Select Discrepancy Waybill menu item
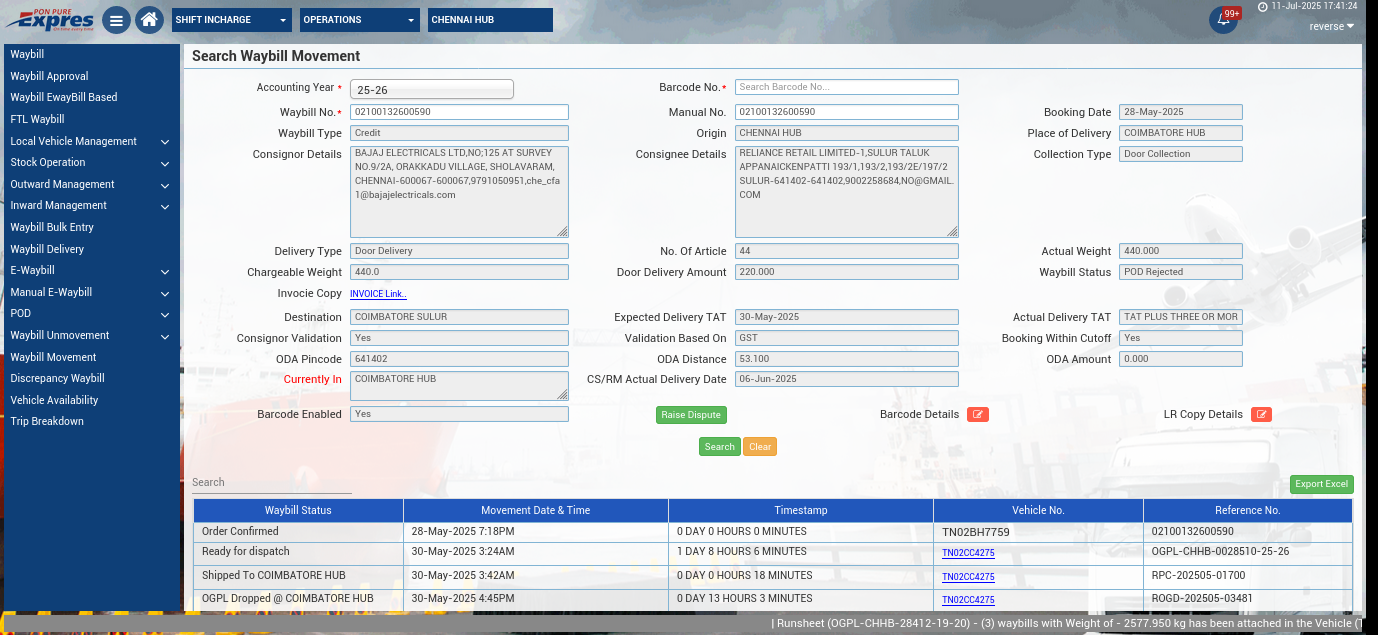 click(x=57, y=378)
